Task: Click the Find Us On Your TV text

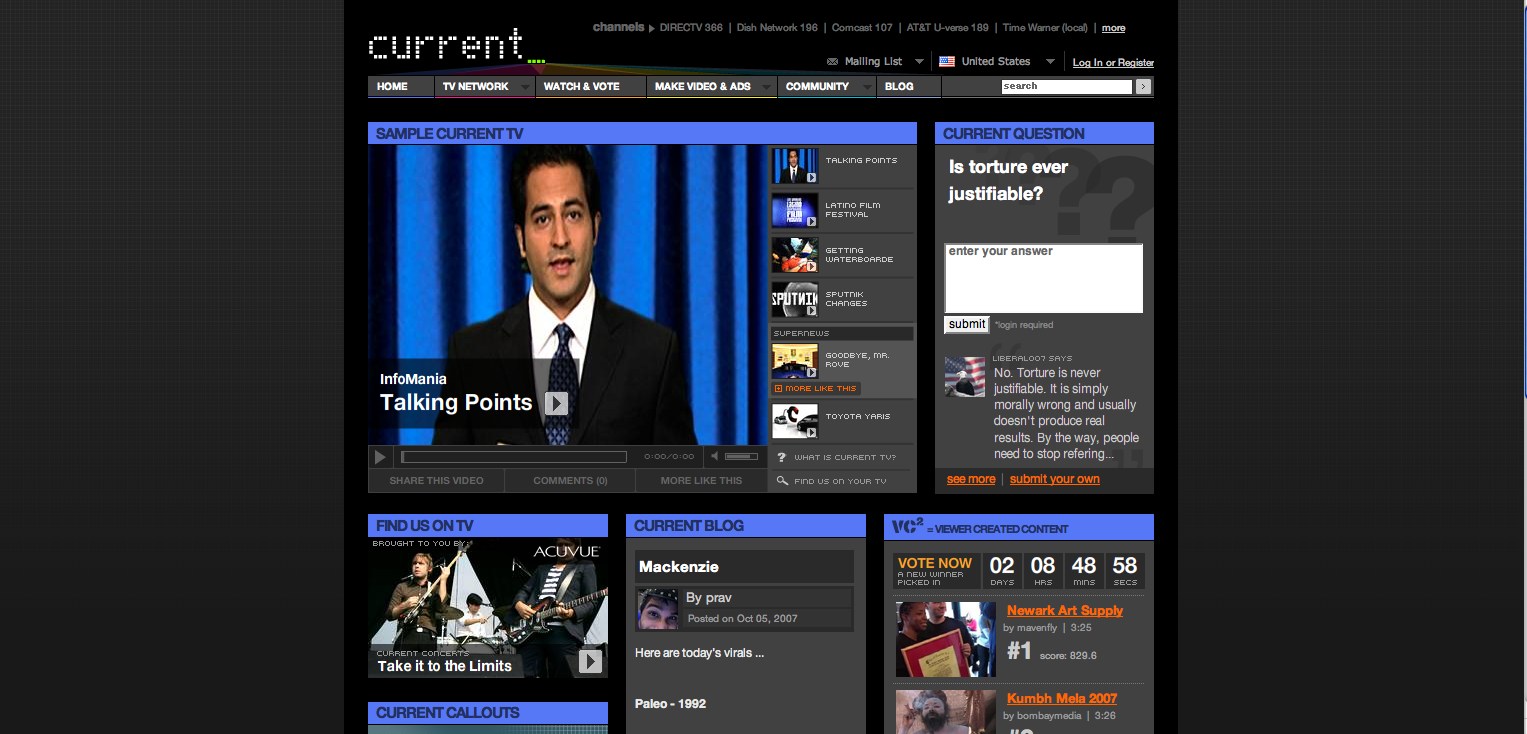Action: click(840, 482)
